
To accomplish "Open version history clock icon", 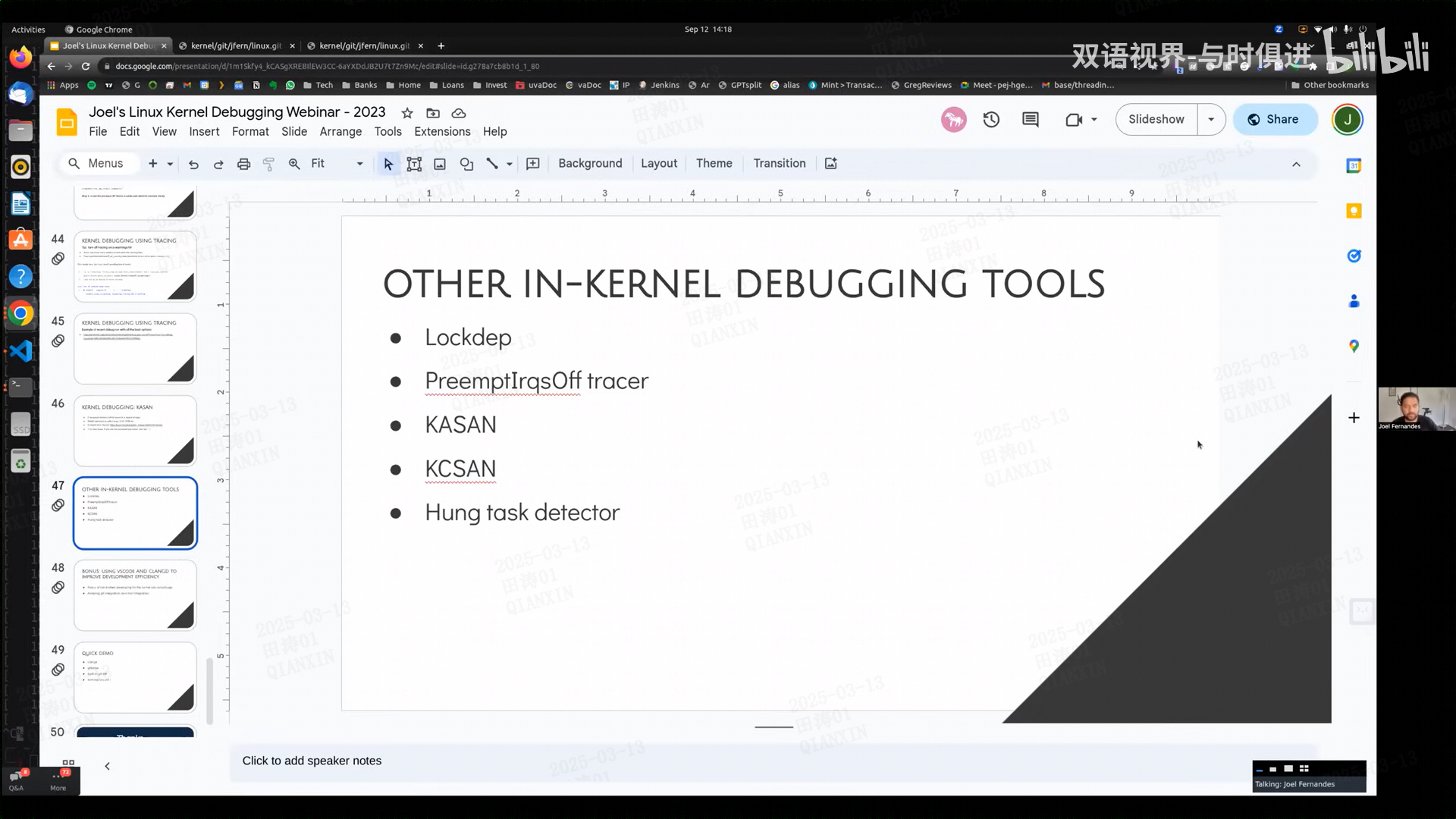I will pyautogui.click(x=991, y=120).
